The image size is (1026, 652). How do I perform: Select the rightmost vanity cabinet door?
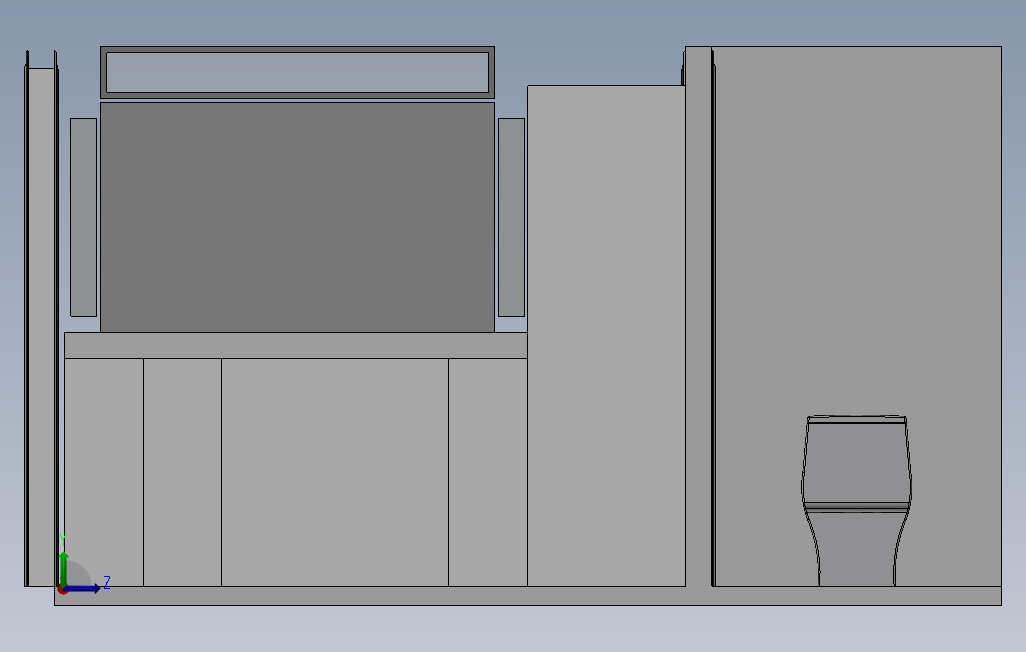pos(488,472)
